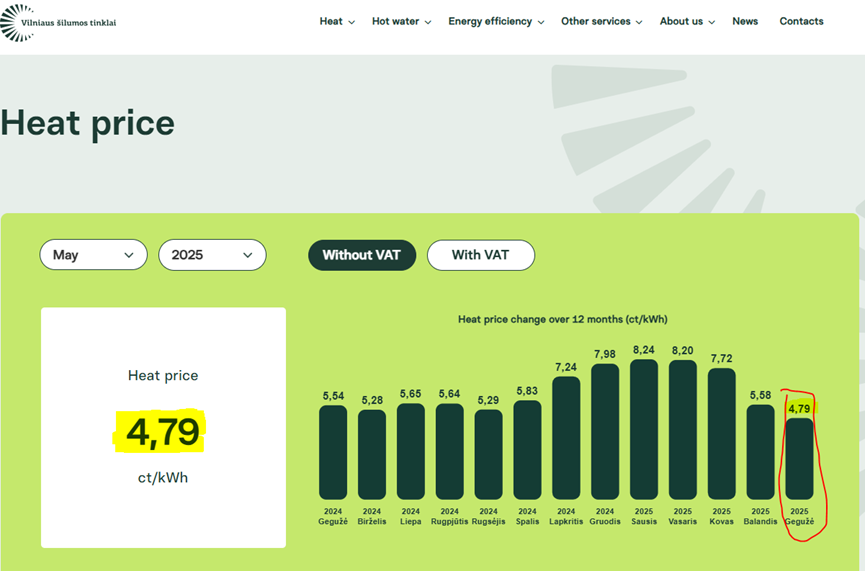865x571 pixels.
Task: Click the large 4,79 heat price value
Action: tap(163, 432)
